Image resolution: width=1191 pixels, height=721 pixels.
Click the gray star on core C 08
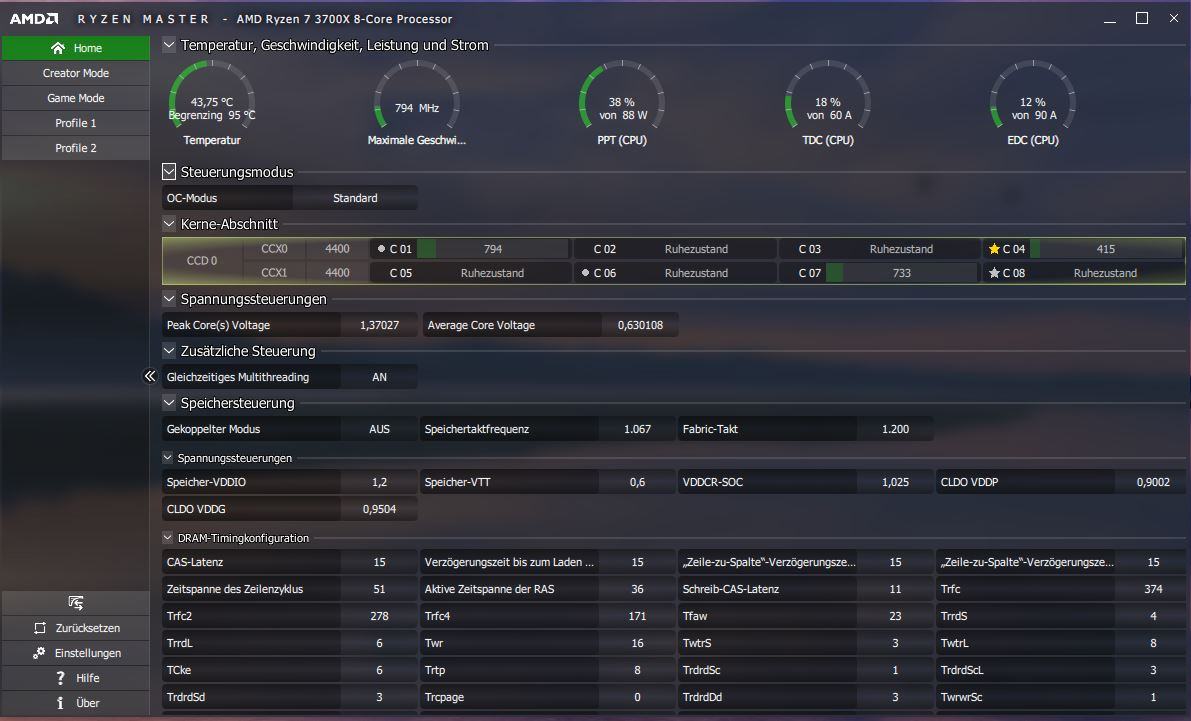tap(994, 273)
